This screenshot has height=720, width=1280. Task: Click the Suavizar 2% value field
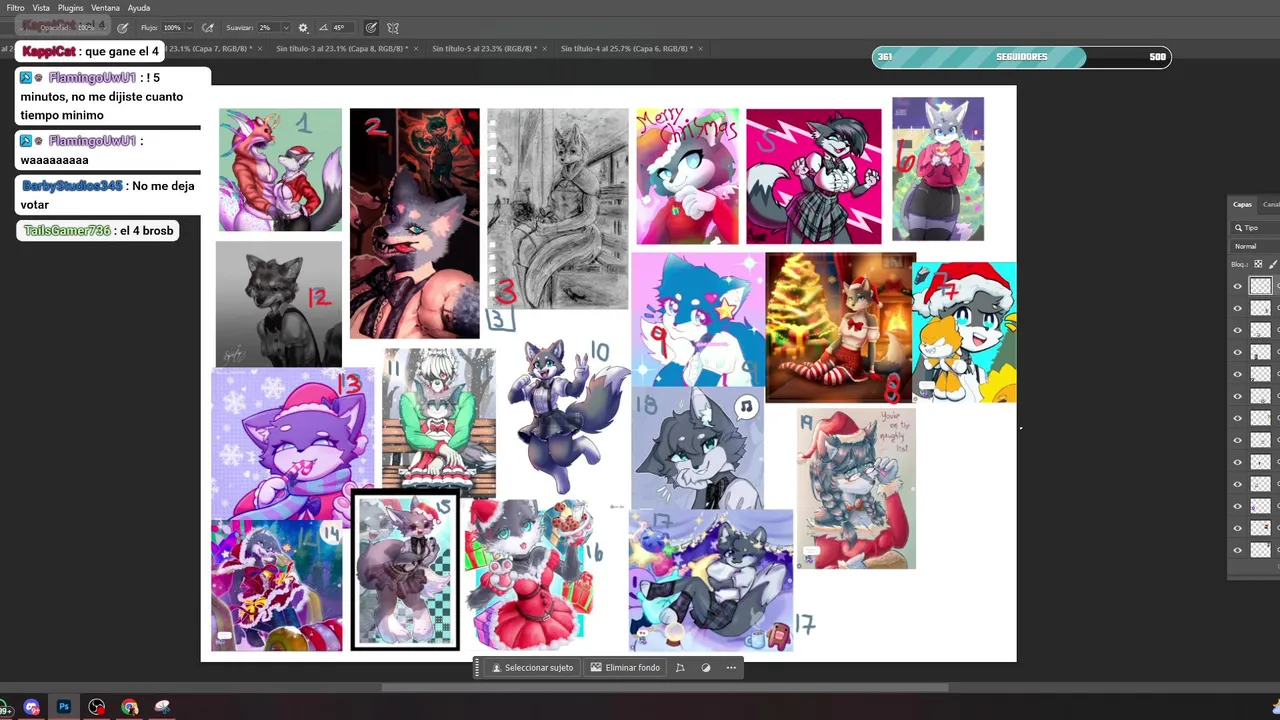click(267, 28)
